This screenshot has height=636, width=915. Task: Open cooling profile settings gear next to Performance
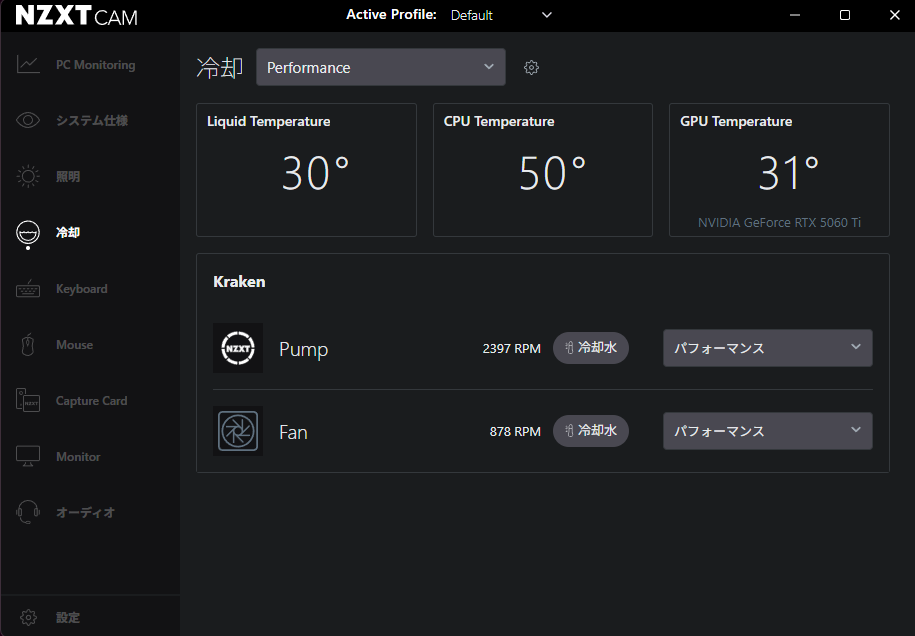click(531, 68)
